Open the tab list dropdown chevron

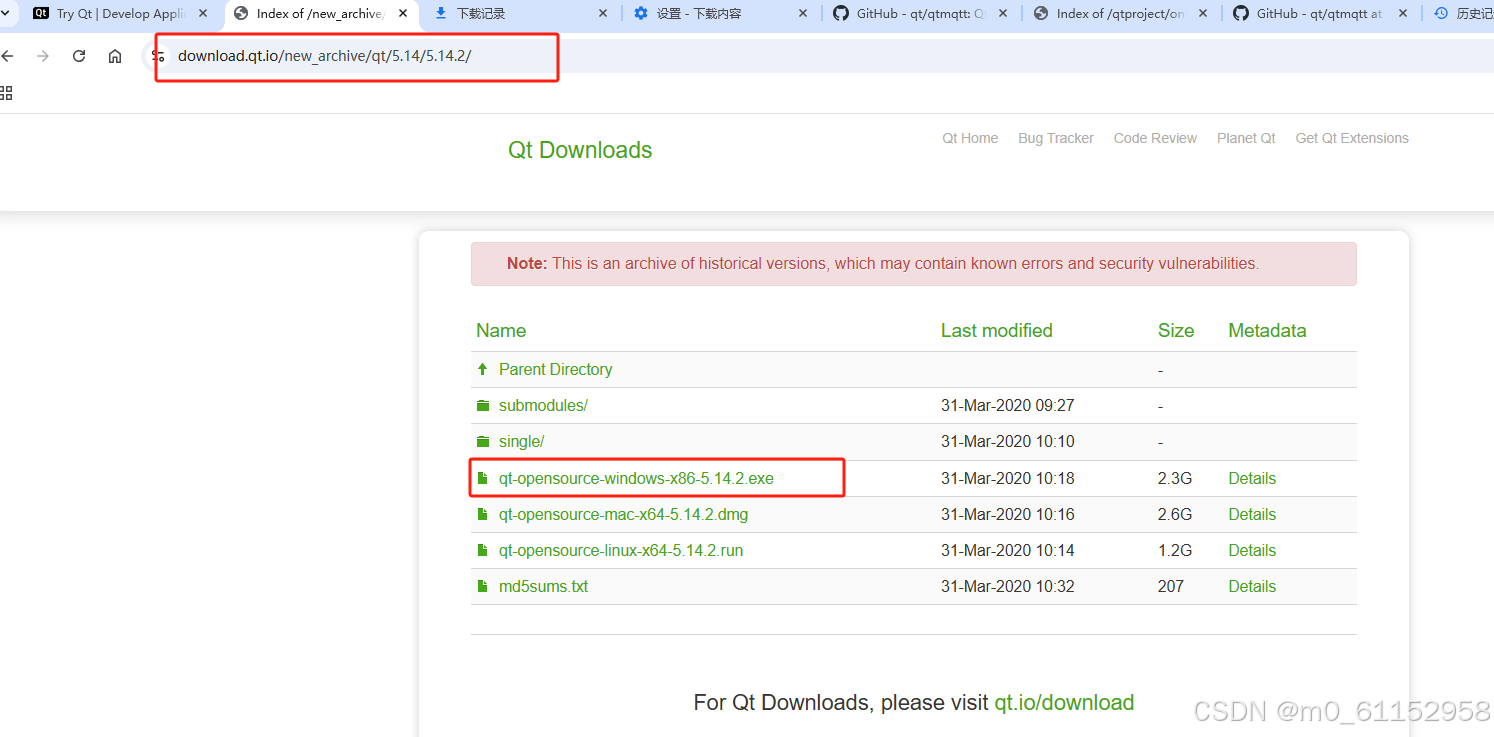6,14
